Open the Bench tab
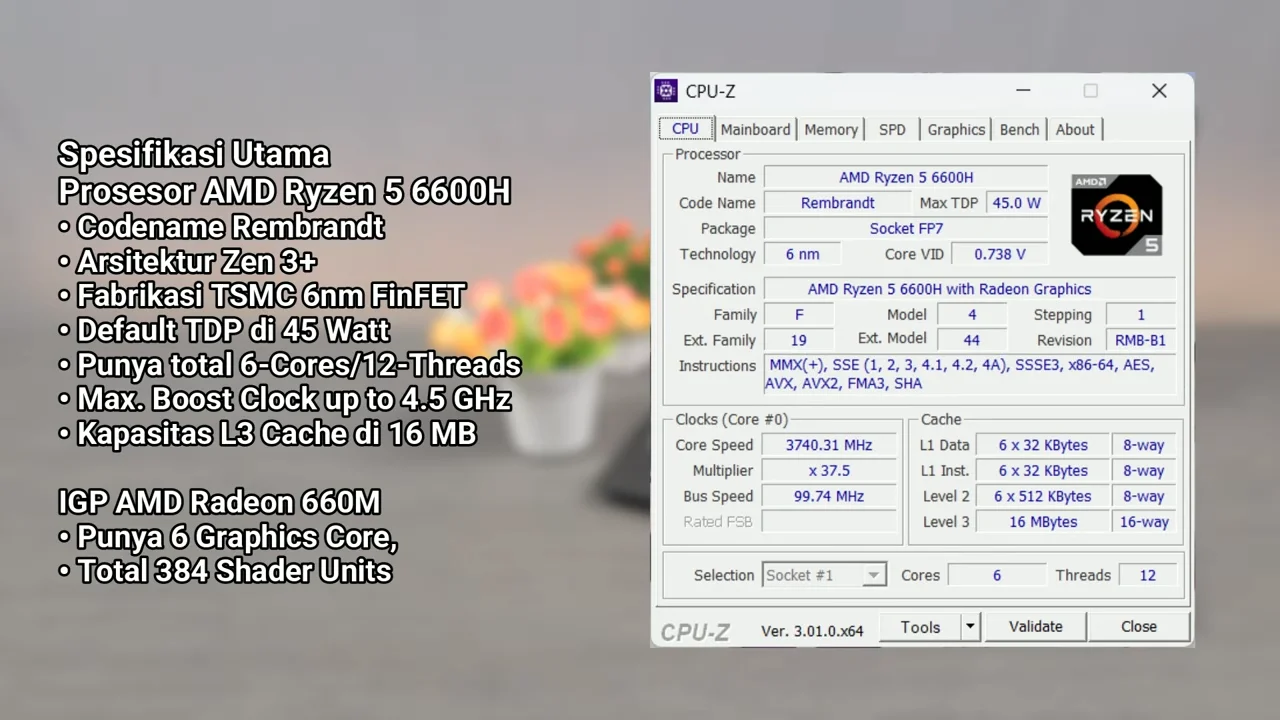 1019,129
